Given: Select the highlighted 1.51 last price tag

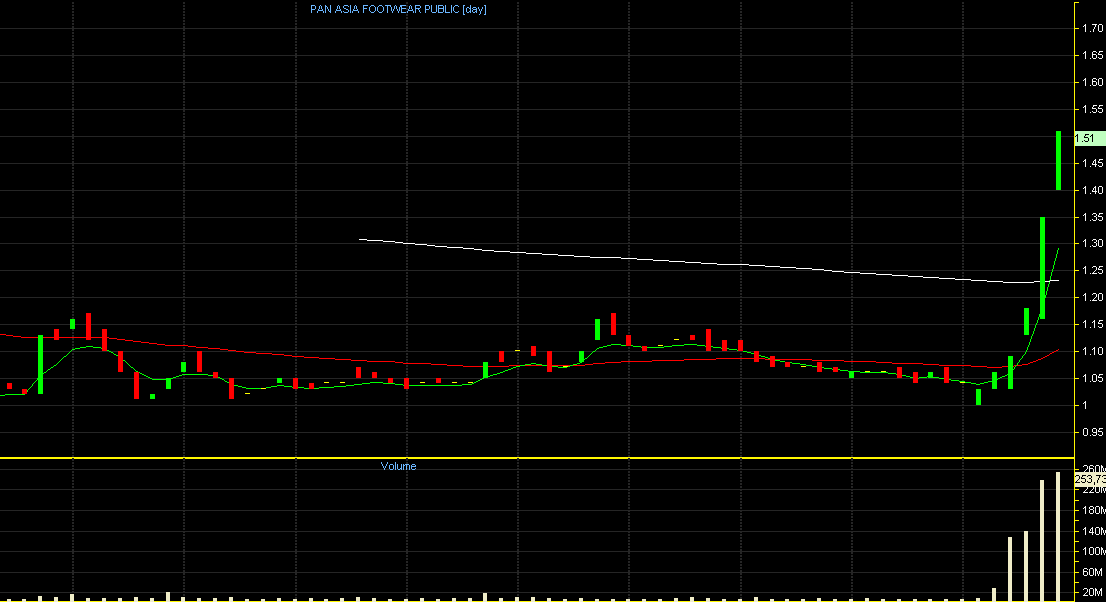Looking at the screenshot, I should point(1090,138).
